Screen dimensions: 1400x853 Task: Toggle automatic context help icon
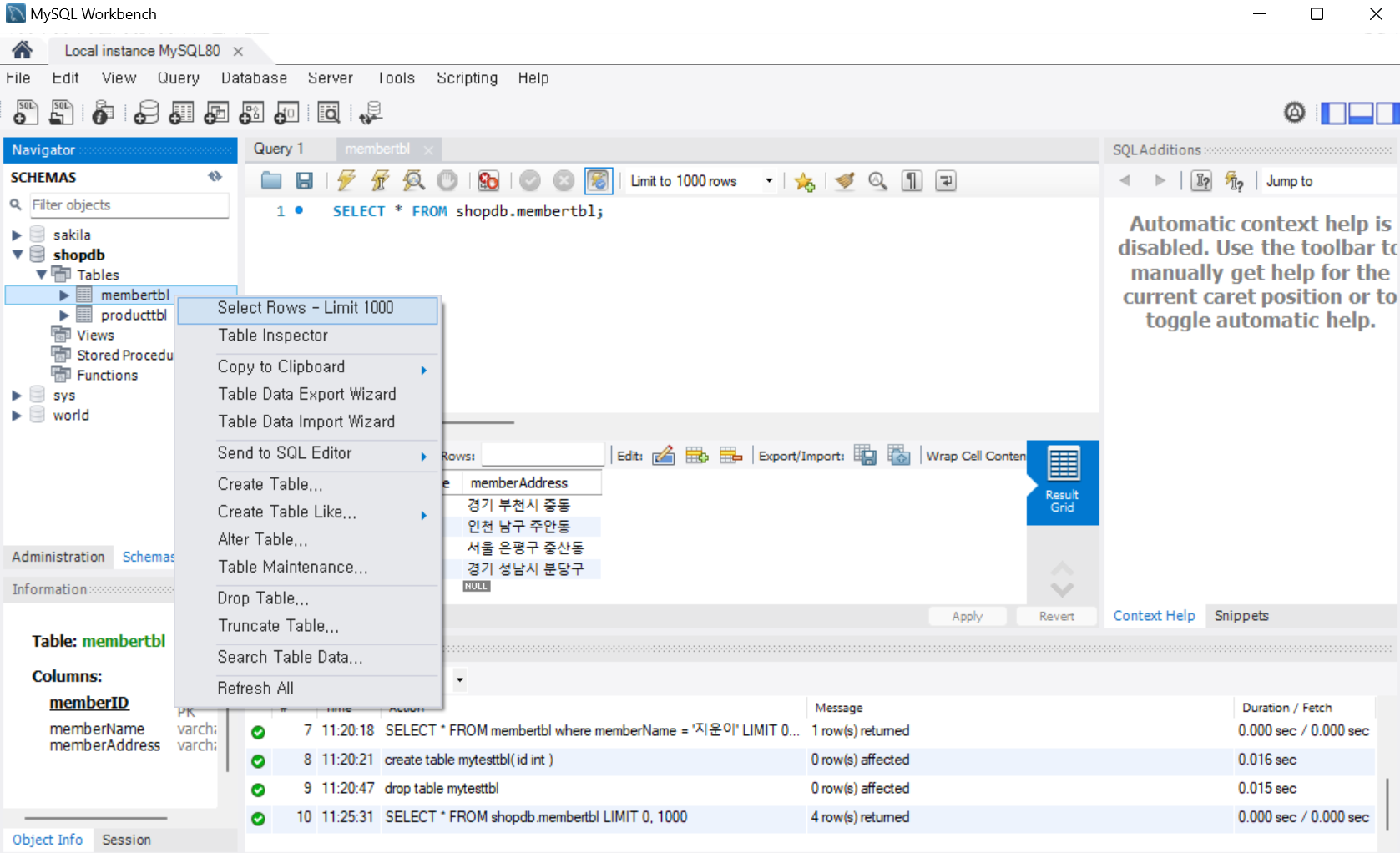coord(1234,181)
